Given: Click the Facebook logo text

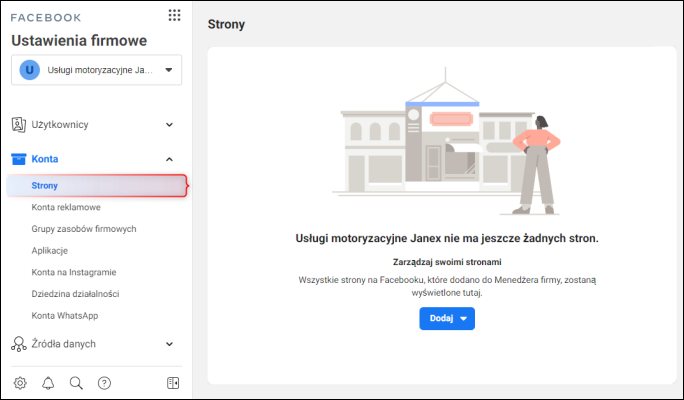Looking at the screenshot, I should point(46,18).
